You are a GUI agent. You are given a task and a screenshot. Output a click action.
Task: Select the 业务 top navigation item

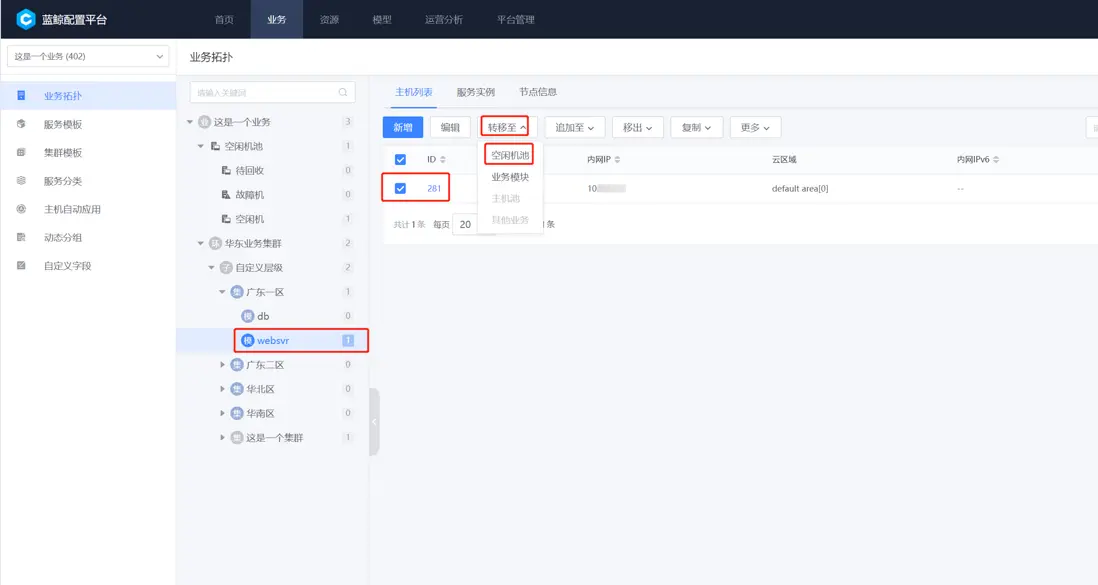coord(277,20)
